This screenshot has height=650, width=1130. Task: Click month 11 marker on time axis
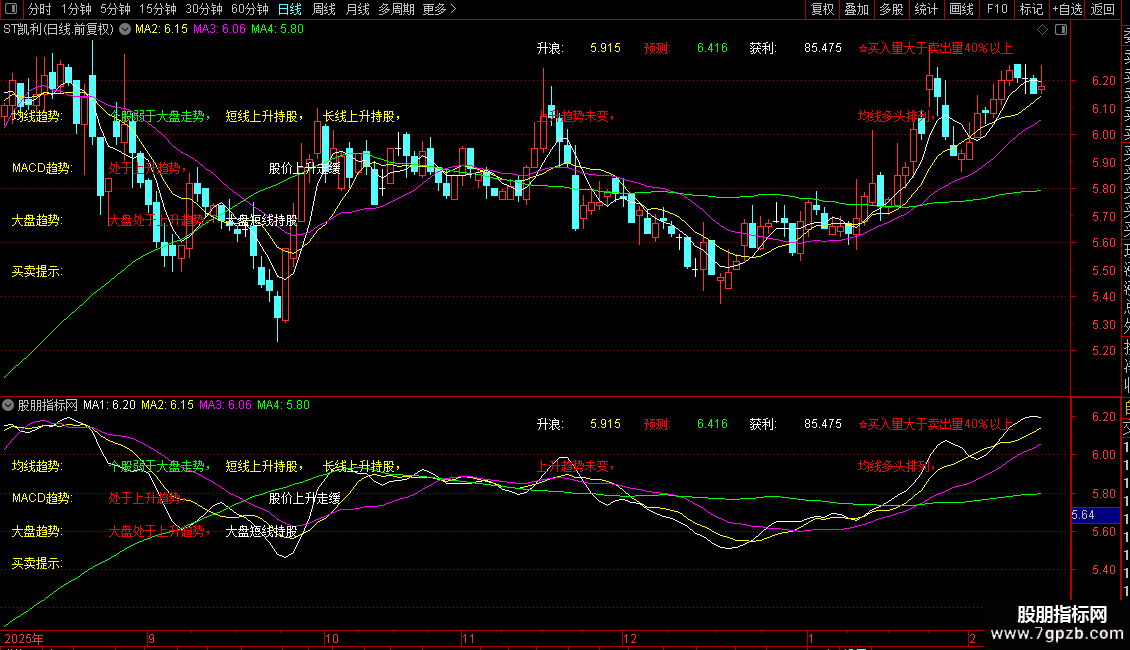point(468,638)
